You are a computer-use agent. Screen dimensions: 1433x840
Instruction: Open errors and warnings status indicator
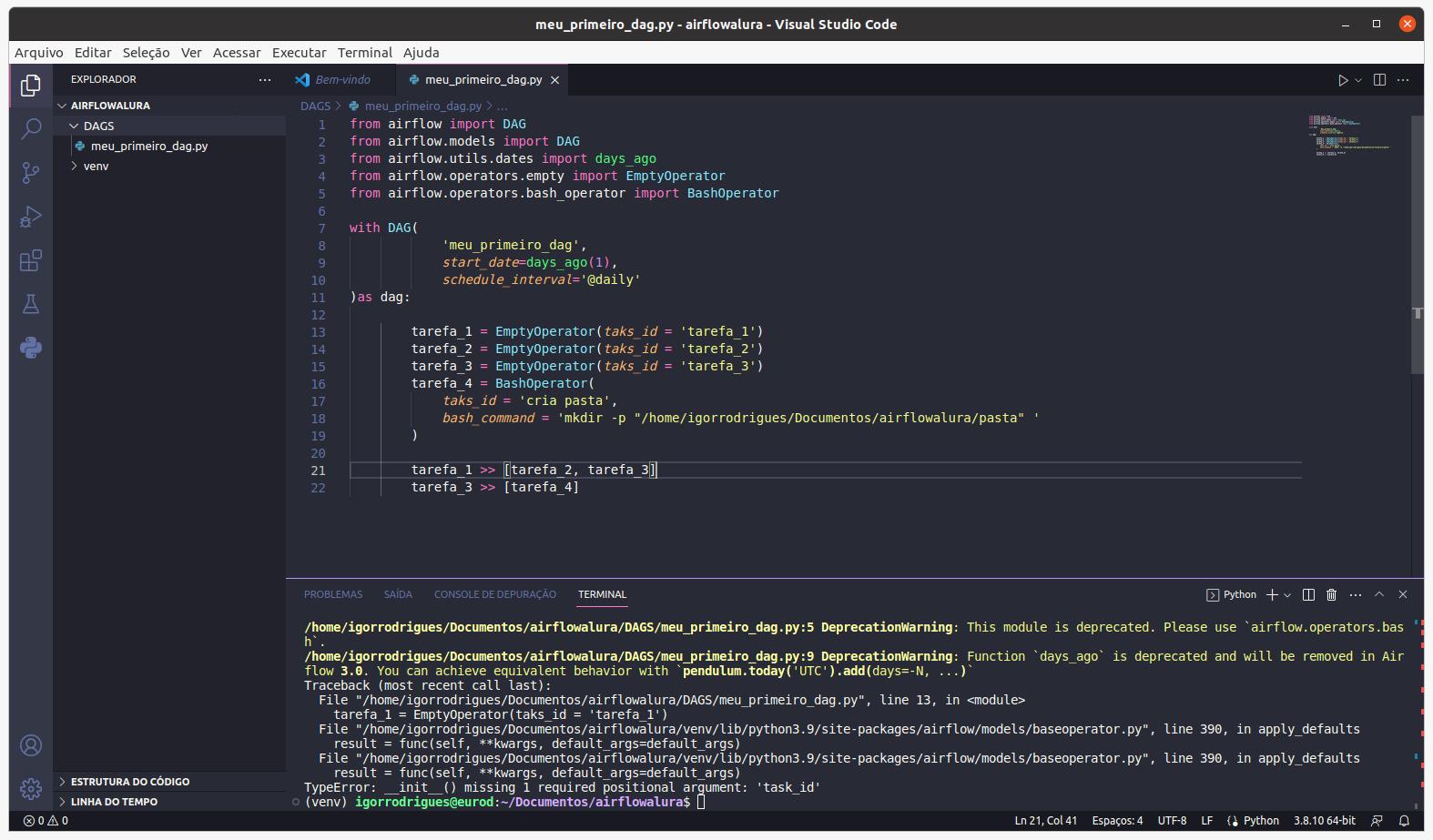[46, 821]
